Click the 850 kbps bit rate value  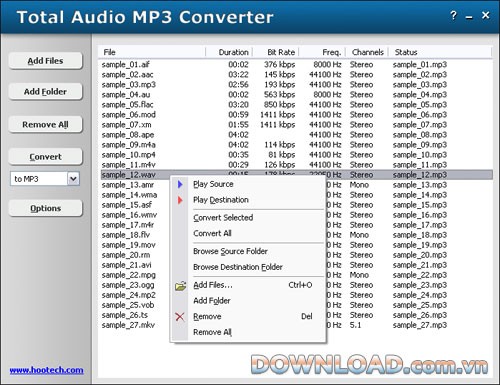279,105
